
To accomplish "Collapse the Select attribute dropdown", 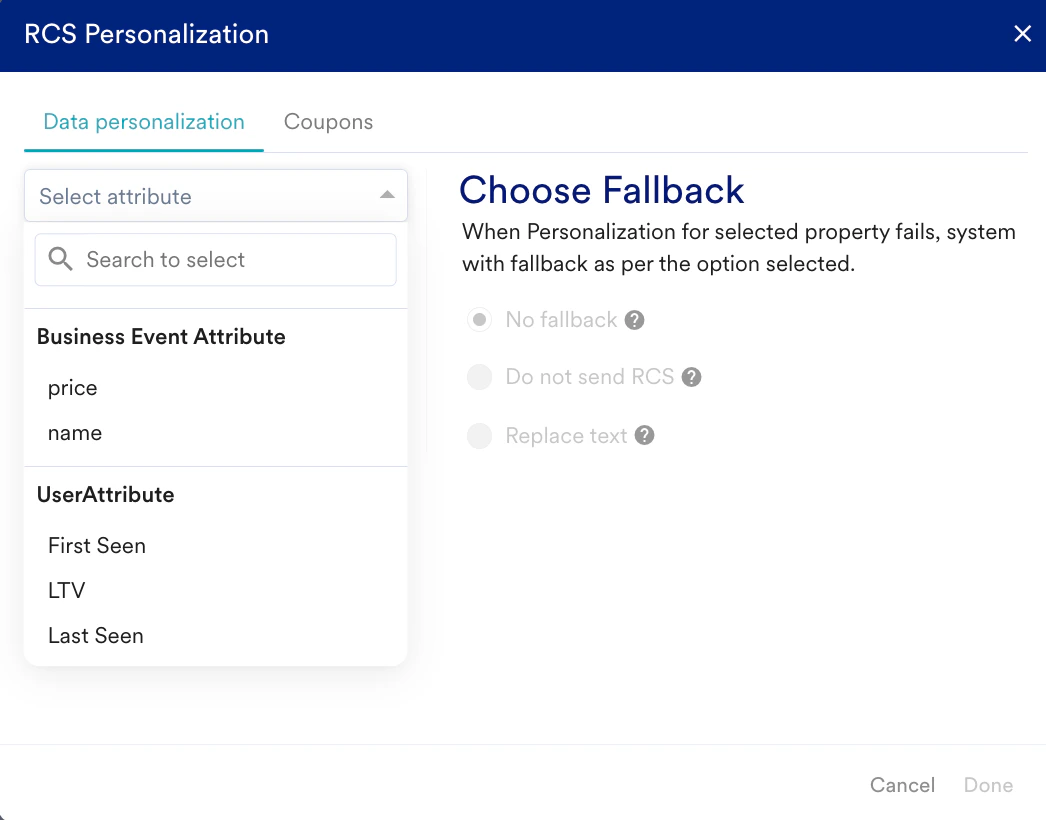I will (x=387, y=195).
